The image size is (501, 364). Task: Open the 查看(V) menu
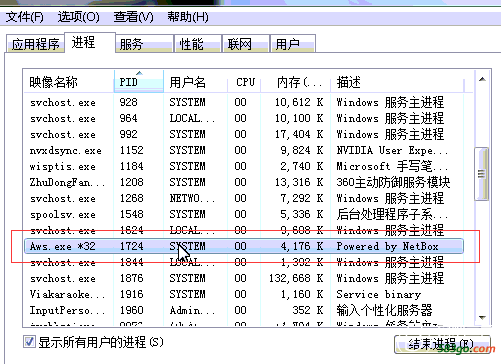click(133, 17)
